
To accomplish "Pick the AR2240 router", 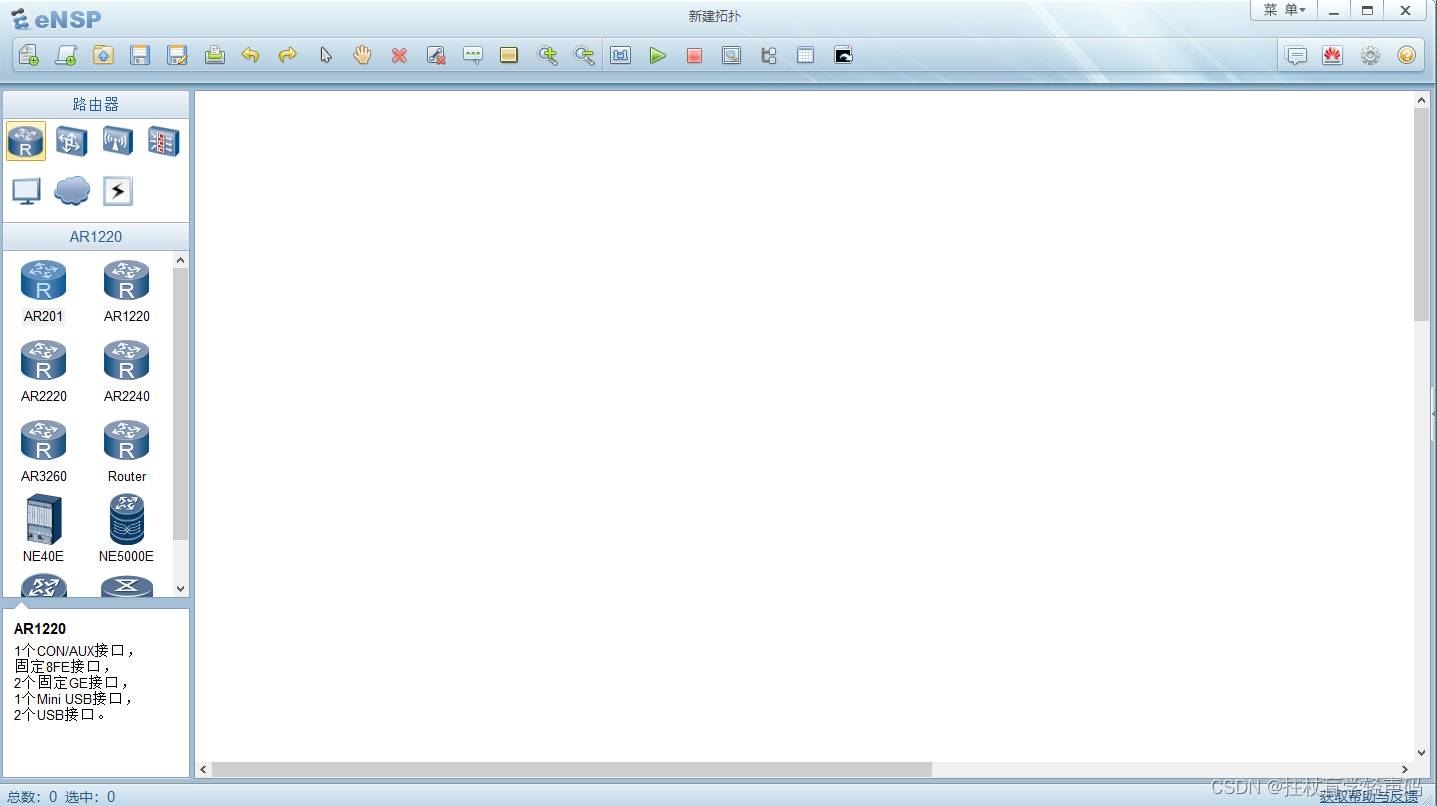I will pyautogui.click(x=127, y=371).
